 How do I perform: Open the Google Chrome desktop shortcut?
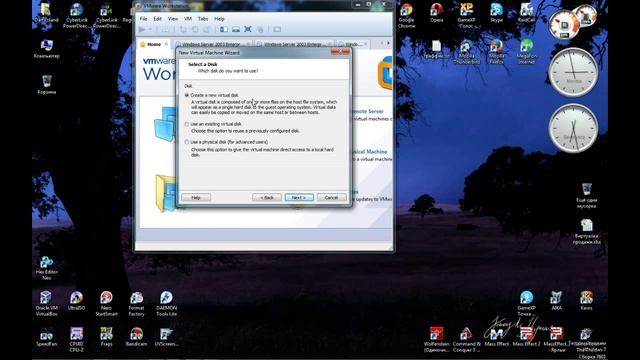[407, 16]
